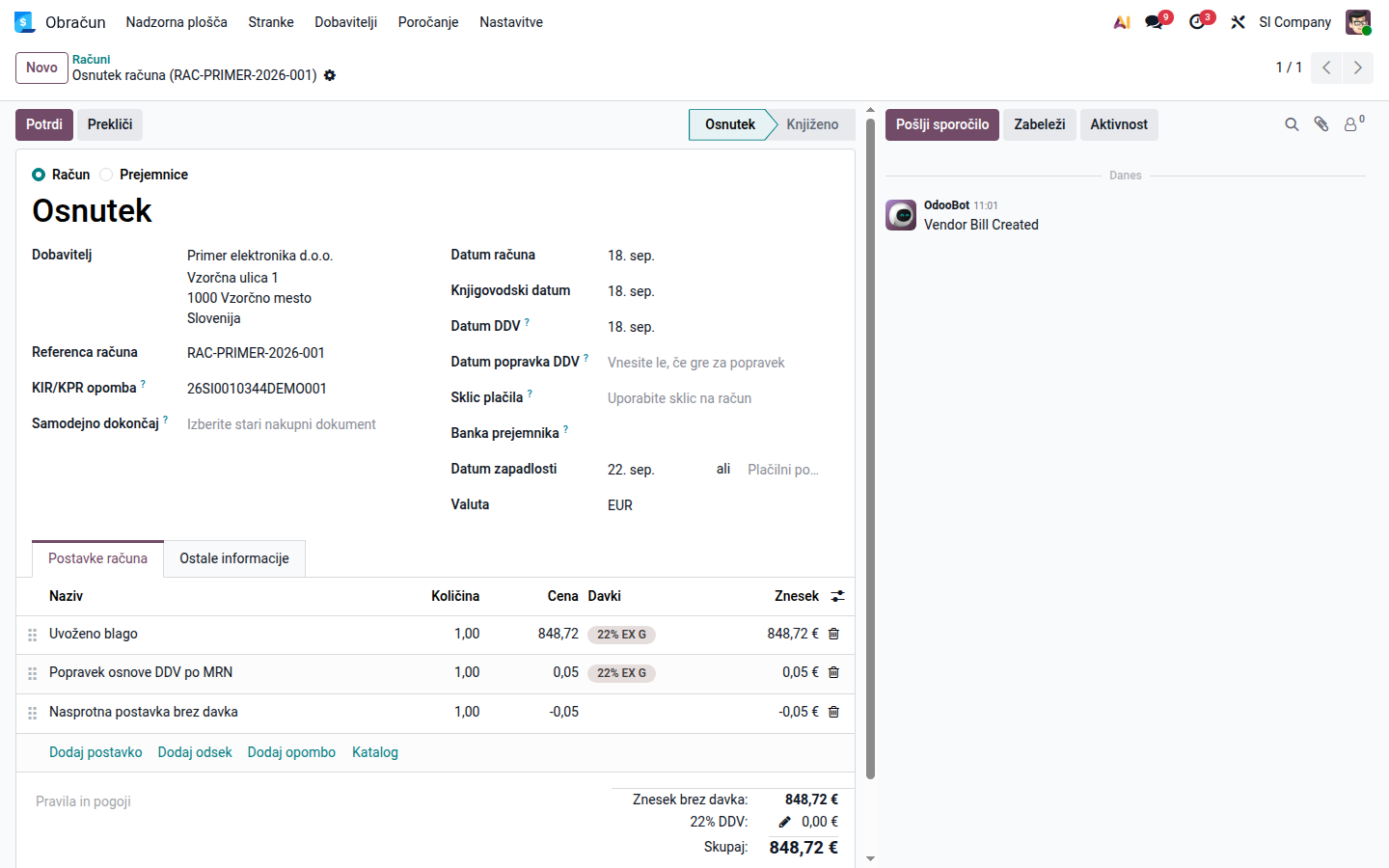The image size is (1389, 868).
Task: Select the Račun radio option
Action: (x=39, y=175)
